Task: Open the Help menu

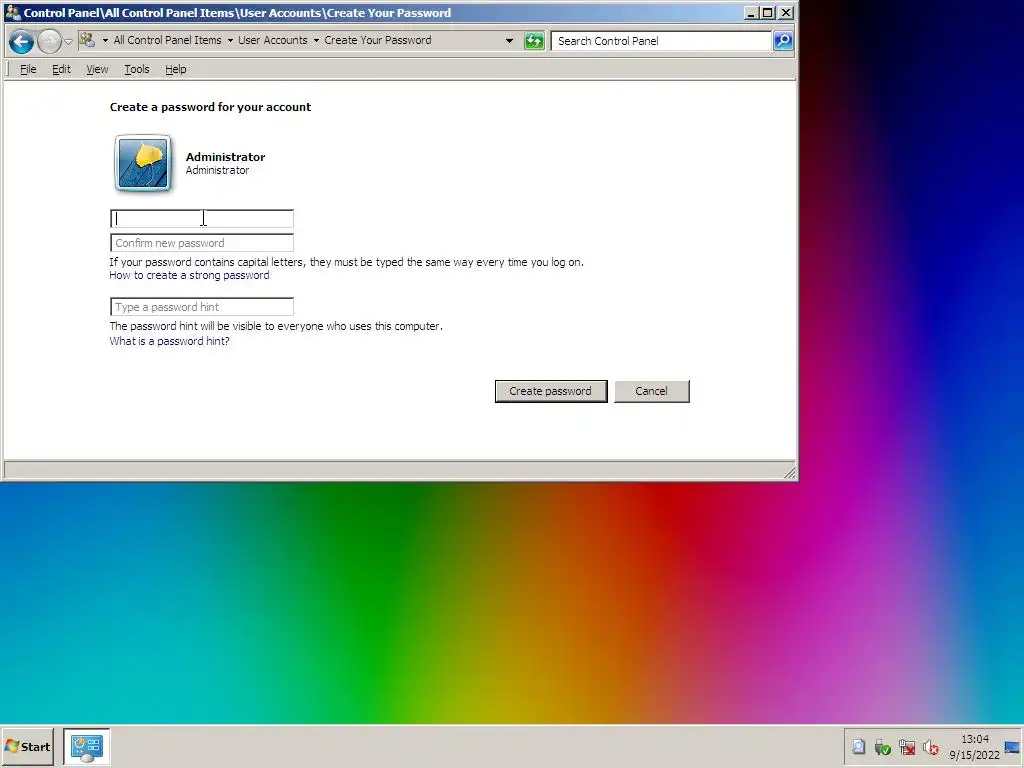Action: point(176,69)
